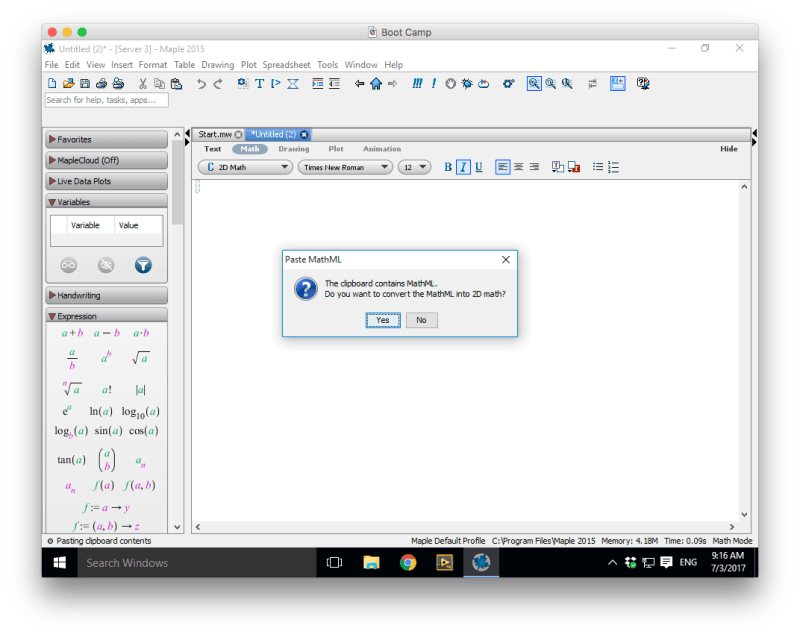Image resolution: width=800 pixels, height=637 pixels.
Task: Open gear settings icon in toolbar
Action: click(x=508, y=84)
